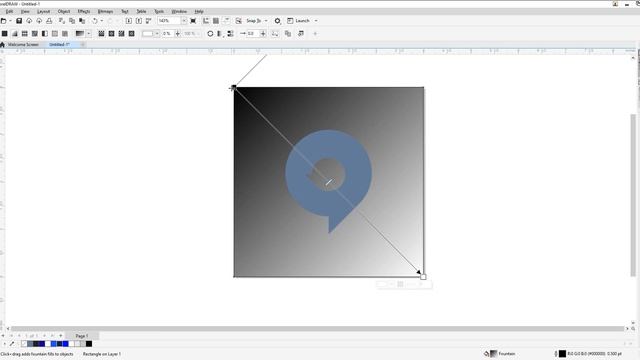Select the black swatch in document palette
Screen dimensions: 640x360
pyautogui.click(x=89, y=344)
